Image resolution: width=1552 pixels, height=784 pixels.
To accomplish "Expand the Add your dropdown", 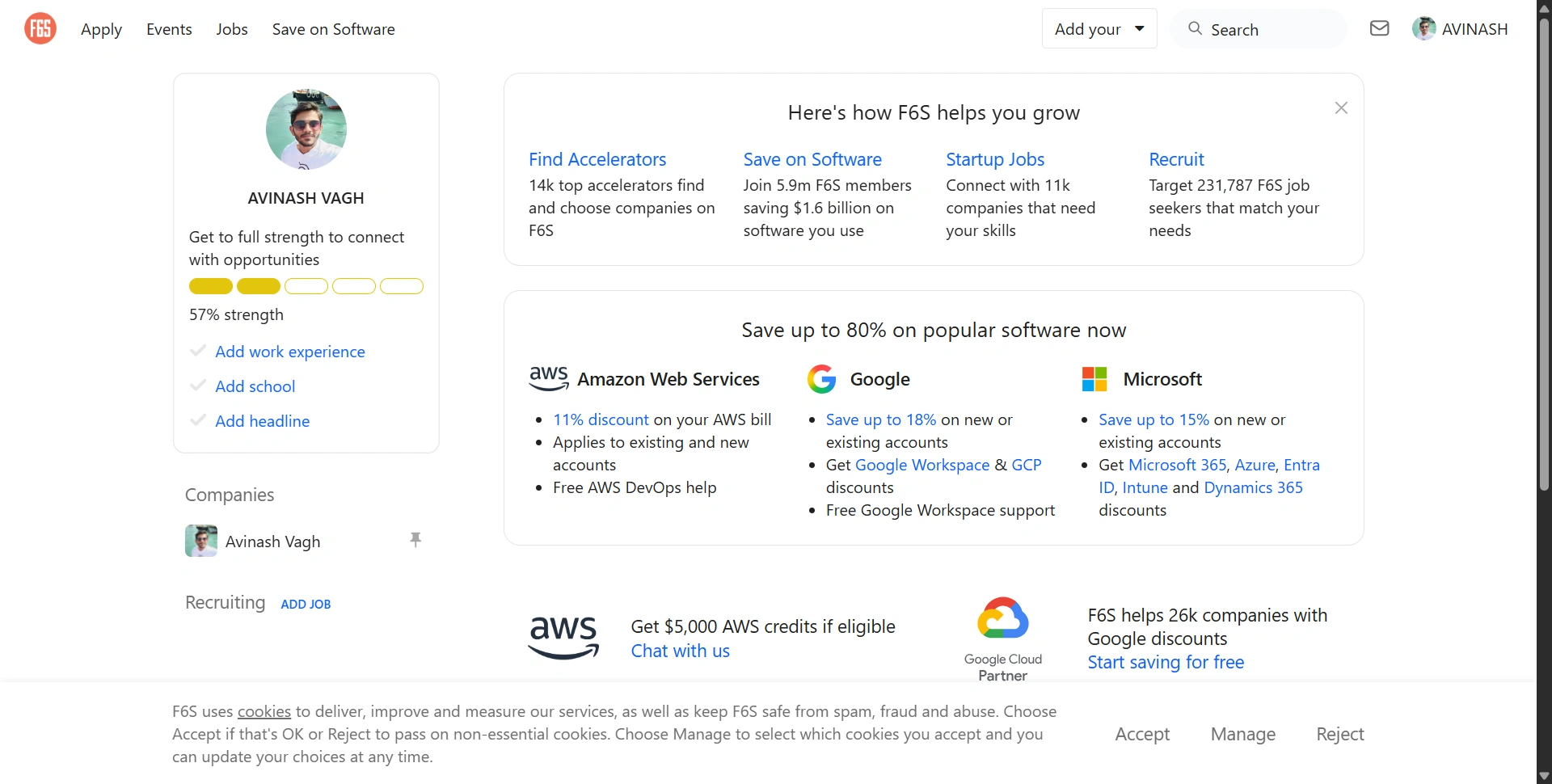I will pyautogui.click(x=1099, y=29).
